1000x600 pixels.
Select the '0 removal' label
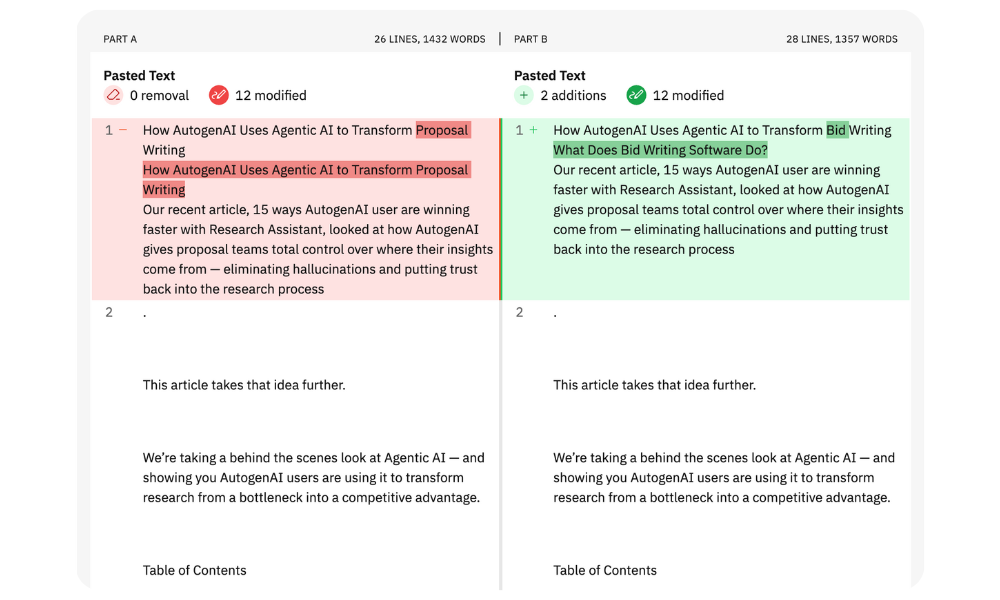(159, 96)
